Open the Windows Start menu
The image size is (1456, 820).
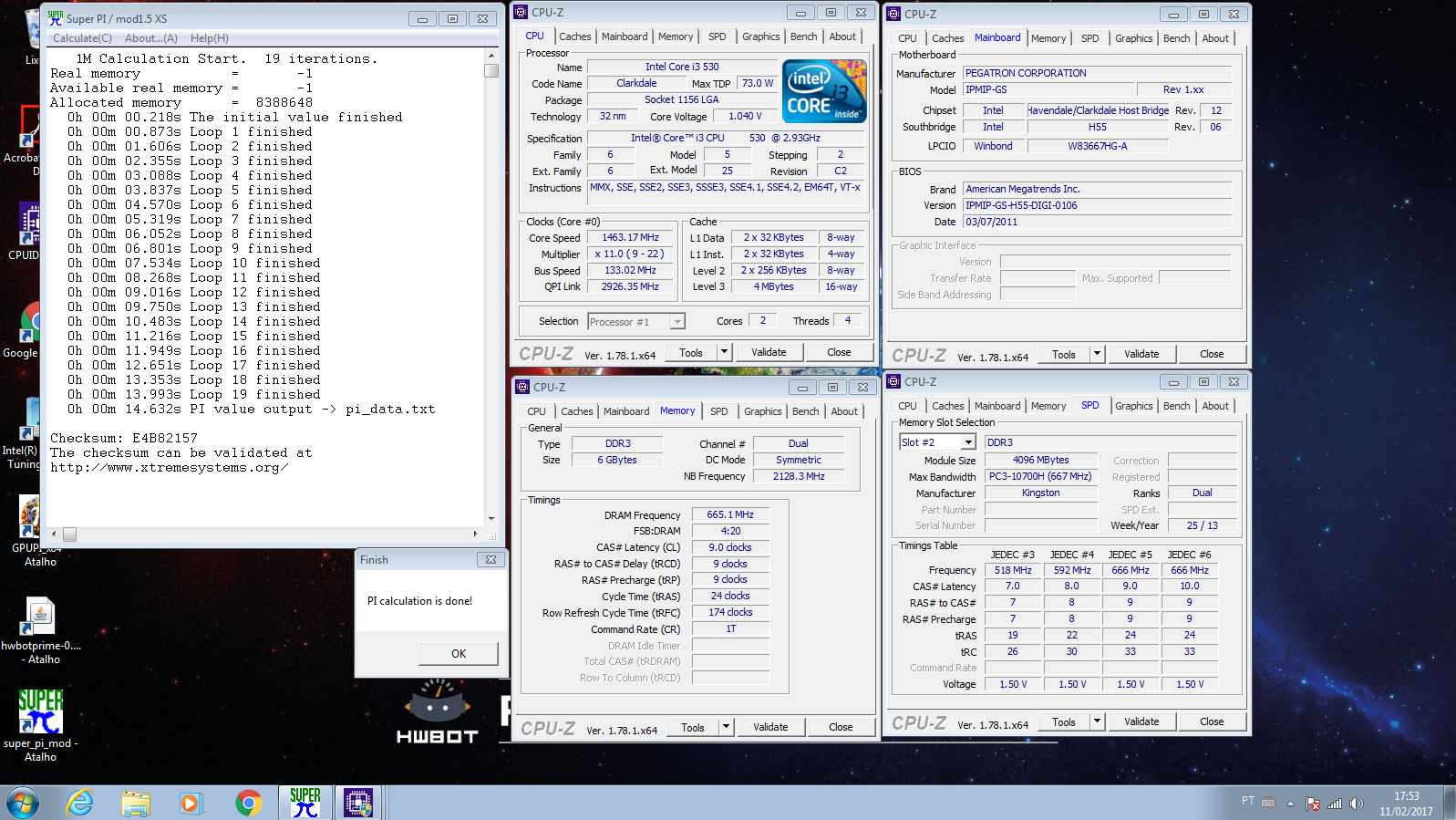23,804
